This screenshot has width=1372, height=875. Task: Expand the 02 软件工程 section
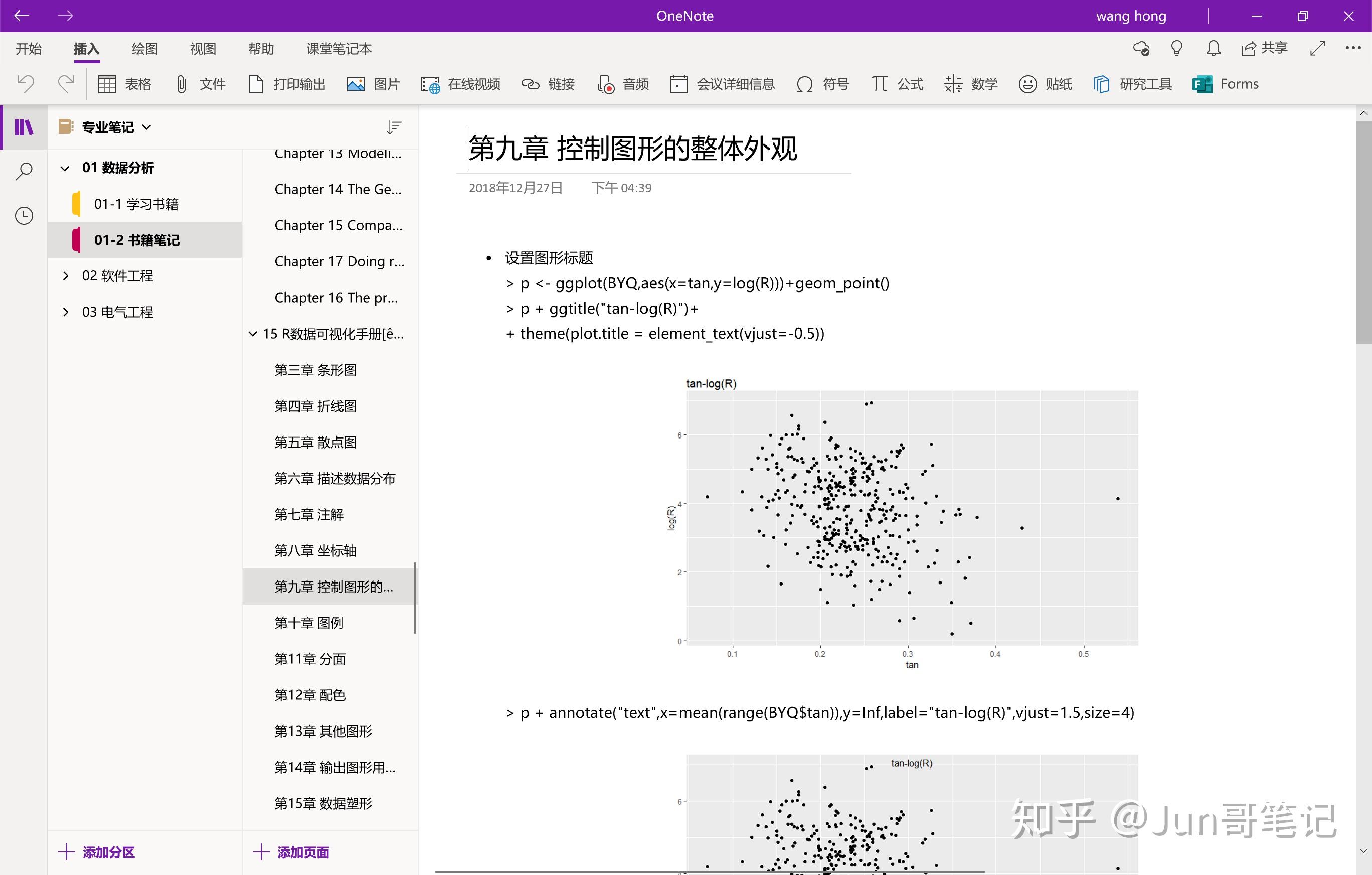point(66,275)
